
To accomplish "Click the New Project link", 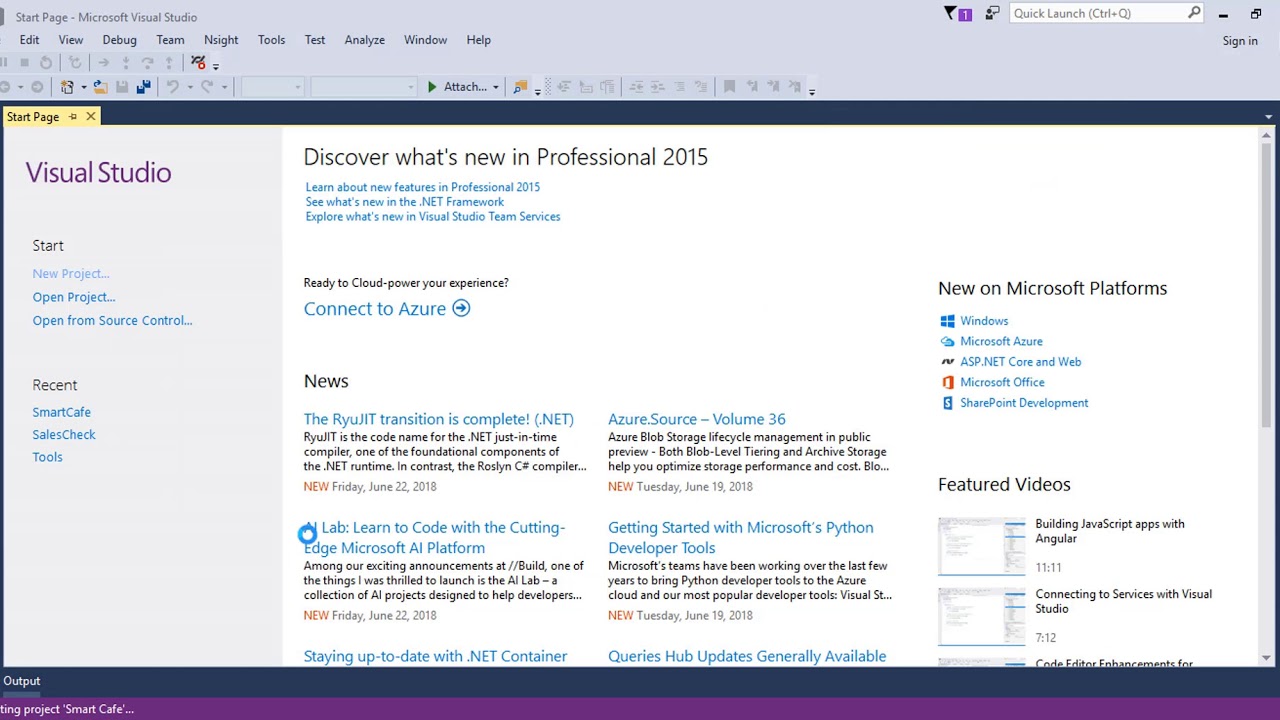I will (x=71, y=274).
